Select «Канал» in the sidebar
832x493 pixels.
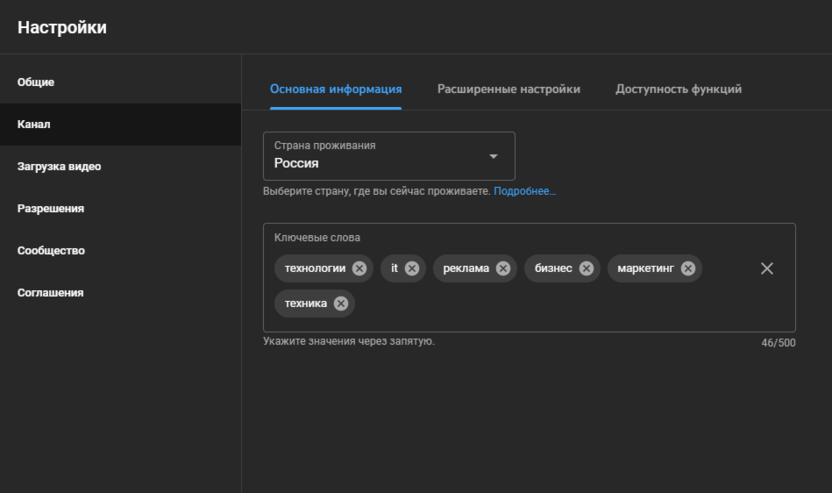[x=34, y=125]
